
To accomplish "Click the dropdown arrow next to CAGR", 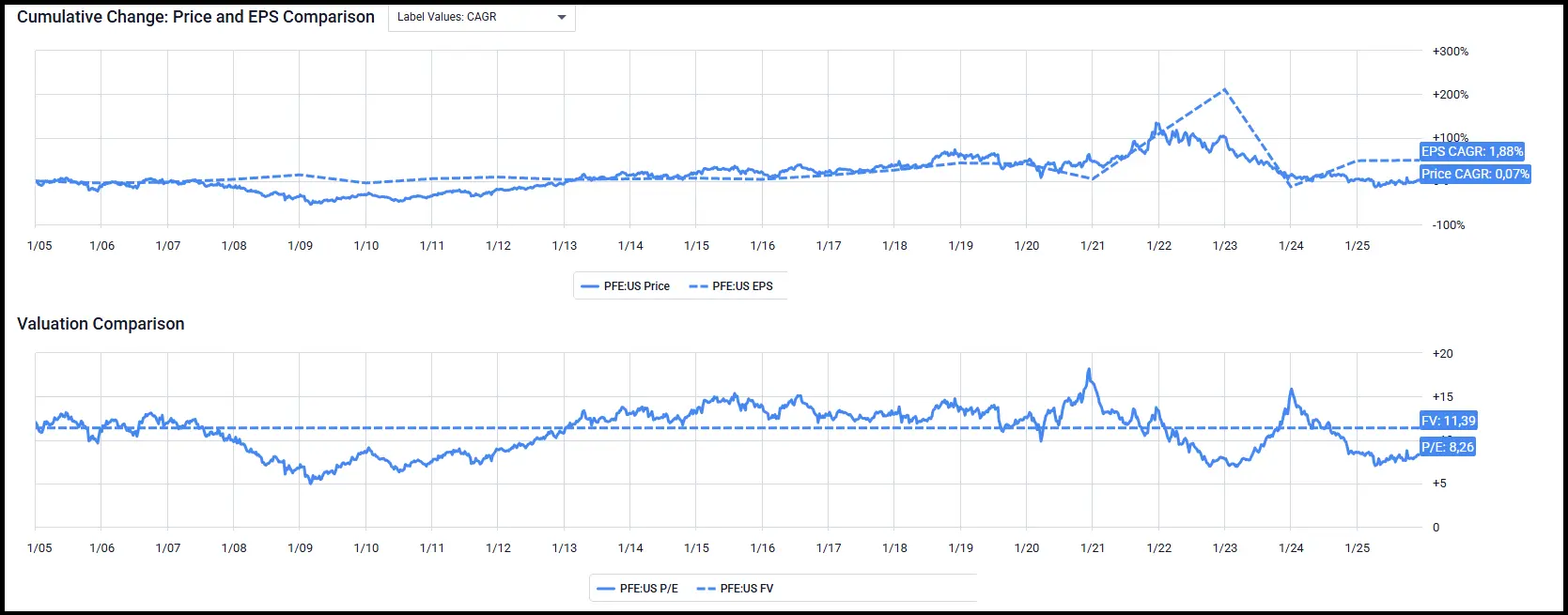I will click(x=562, y=17).
